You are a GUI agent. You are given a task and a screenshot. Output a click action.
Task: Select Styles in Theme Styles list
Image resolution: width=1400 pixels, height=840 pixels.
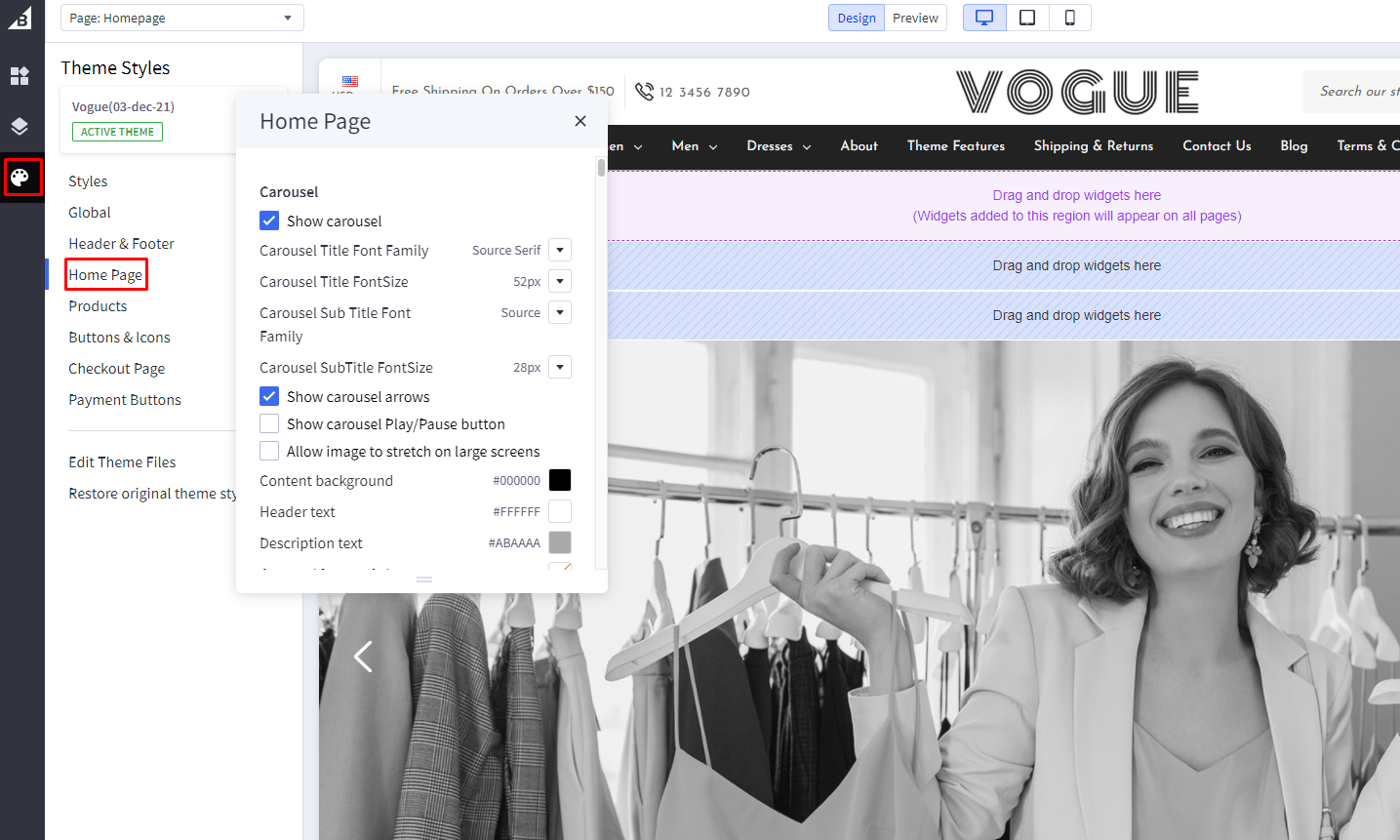[88, 181]
